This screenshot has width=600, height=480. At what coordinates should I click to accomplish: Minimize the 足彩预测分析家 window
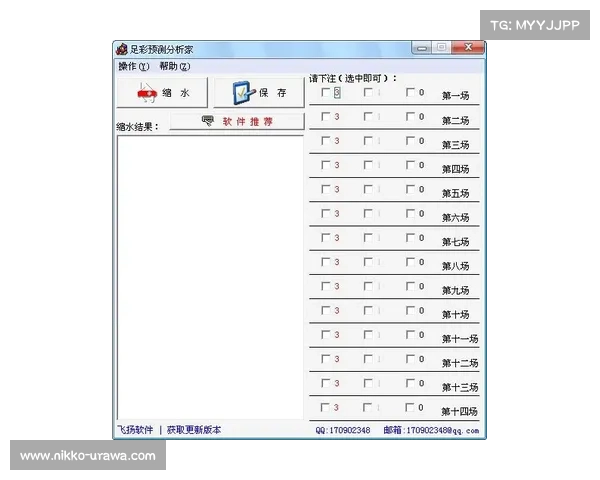pos(422,48)
